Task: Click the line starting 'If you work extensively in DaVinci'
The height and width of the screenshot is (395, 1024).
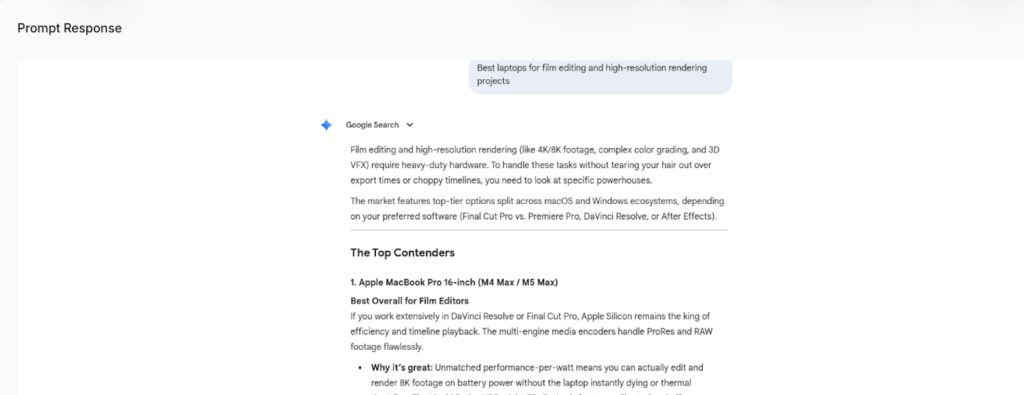Action: coord(530,317)
